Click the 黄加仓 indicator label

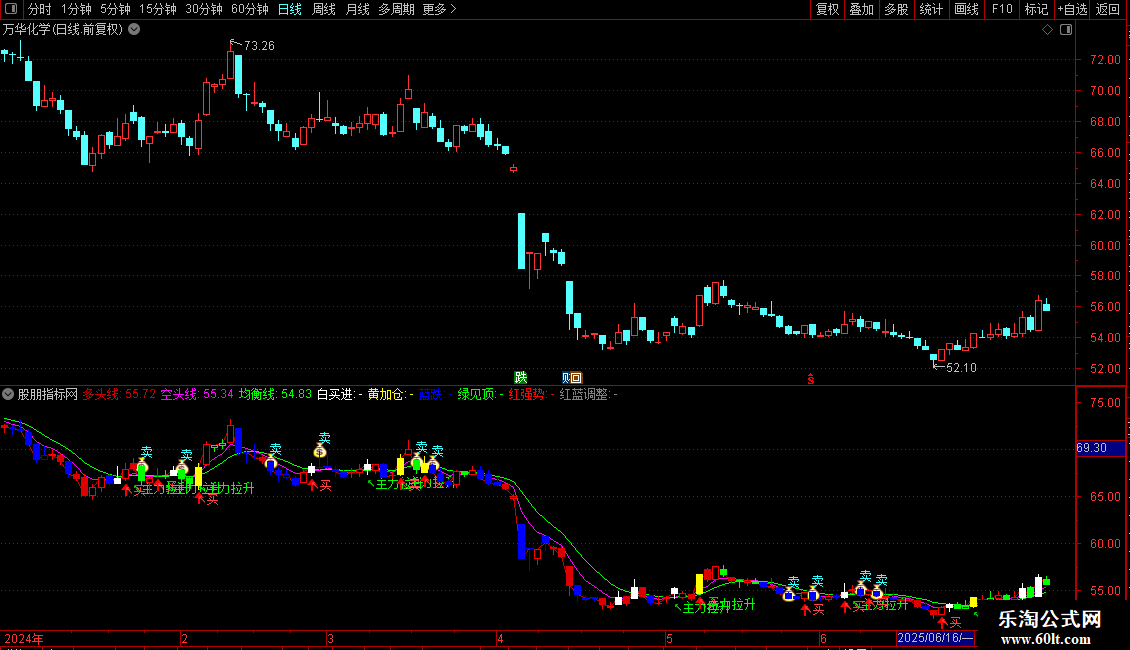(x=391, y=394)
